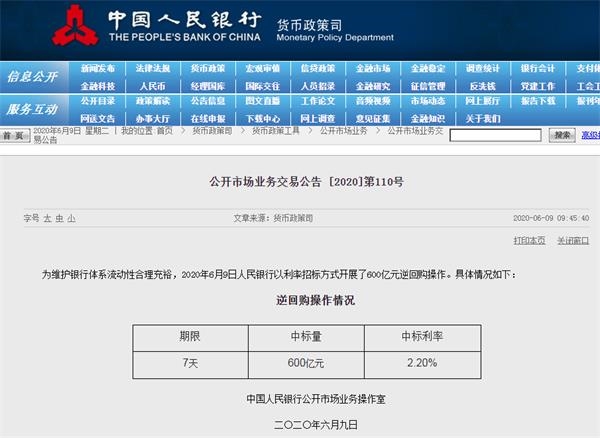Open the 金融科技 menu item
This screenshot has height=438, width=600.
98,86
